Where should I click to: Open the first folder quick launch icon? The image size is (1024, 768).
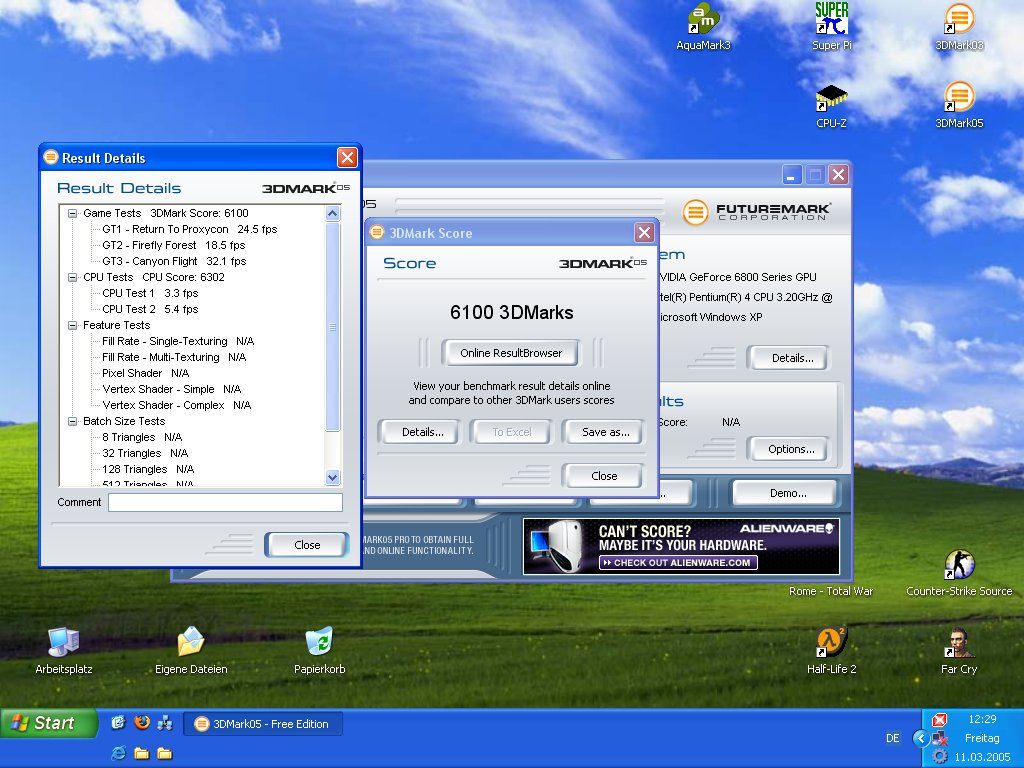tap(142, 753)
